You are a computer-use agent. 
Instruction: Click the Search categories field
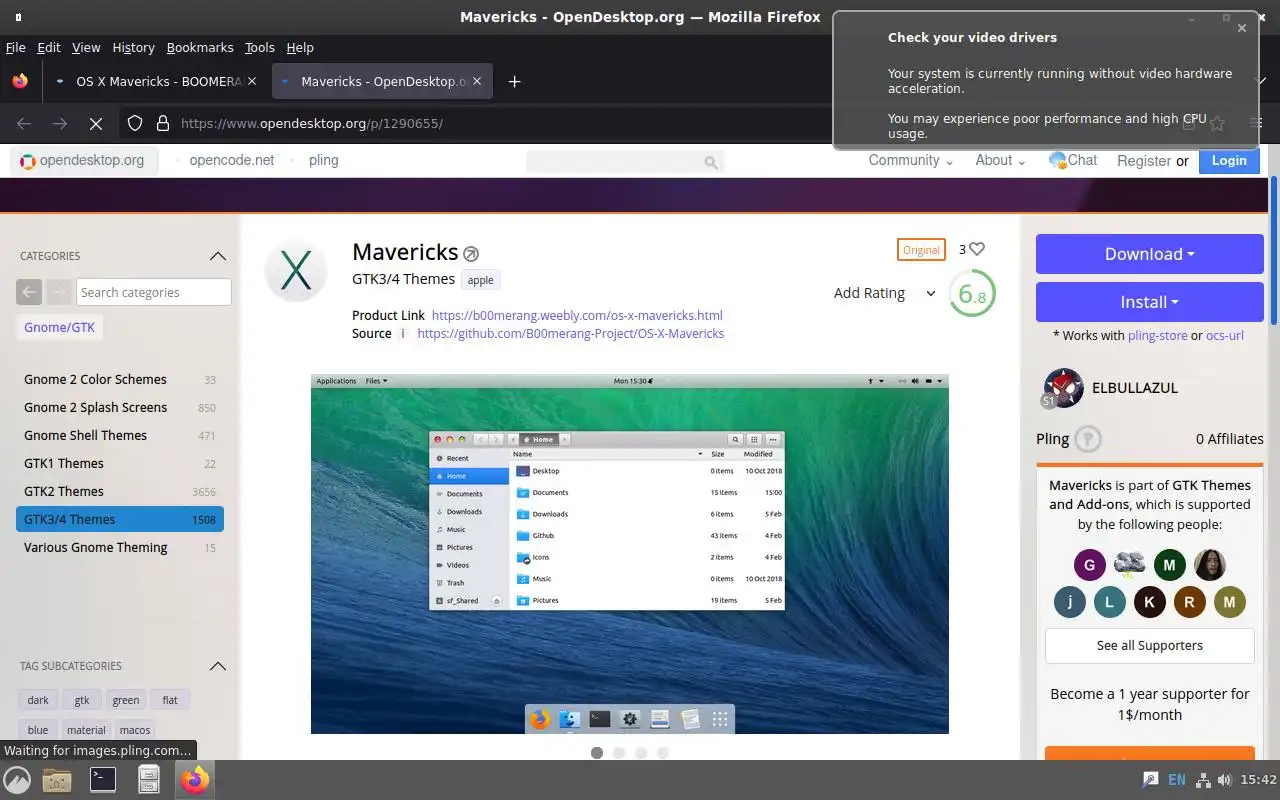[154, 292]
